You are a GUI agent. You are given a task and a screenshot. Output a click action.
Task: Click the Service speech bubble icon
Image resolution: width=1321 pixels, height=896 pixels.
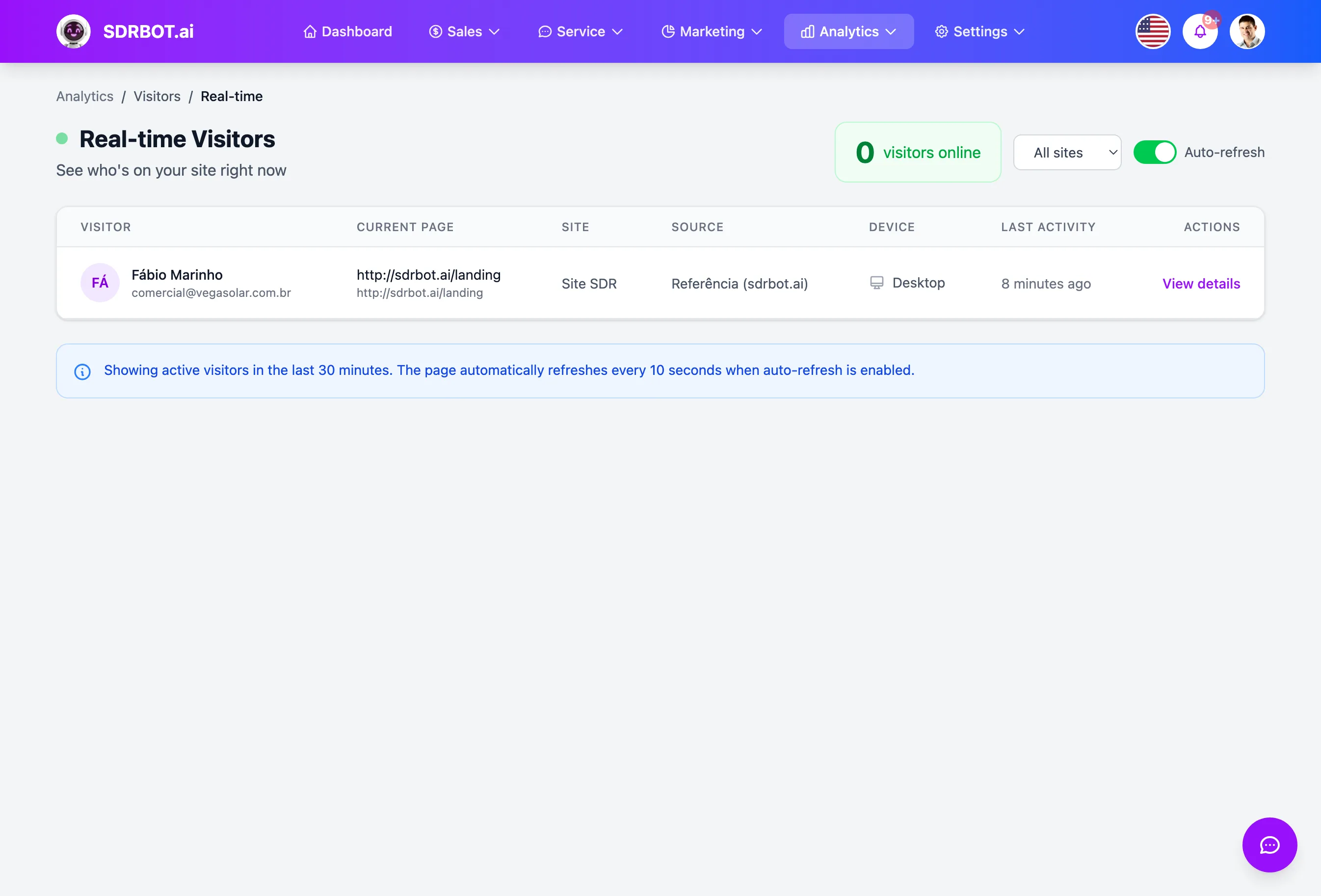point(545,32)
